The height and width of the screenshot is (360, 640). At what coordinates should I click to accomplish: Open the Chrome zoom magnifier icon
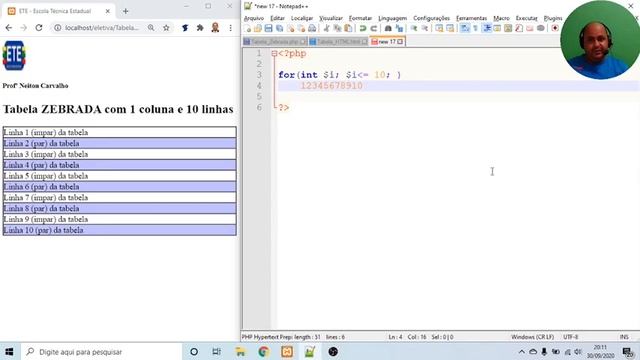click(151, 28)
